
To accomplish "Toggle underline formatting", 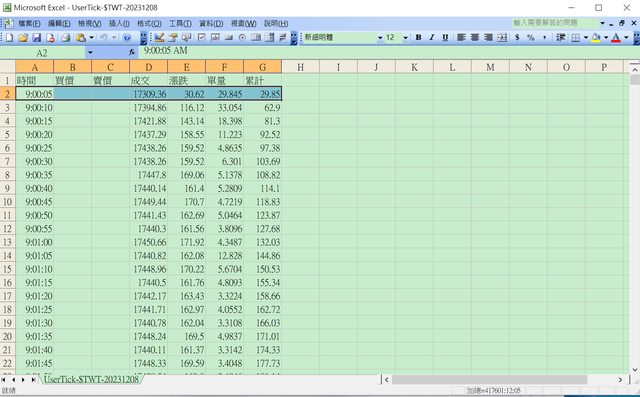I will pyautogui.click(x=445, y=38).
